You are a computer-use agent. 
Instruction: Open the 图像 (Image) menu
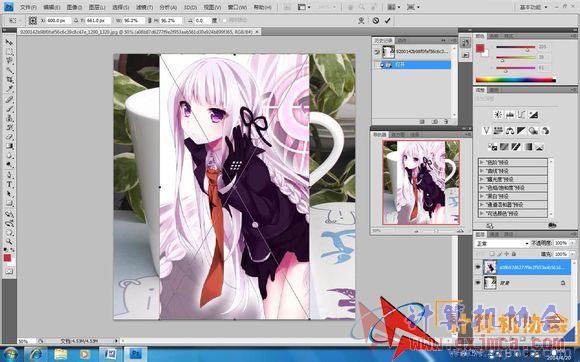(x=74, y=7)
